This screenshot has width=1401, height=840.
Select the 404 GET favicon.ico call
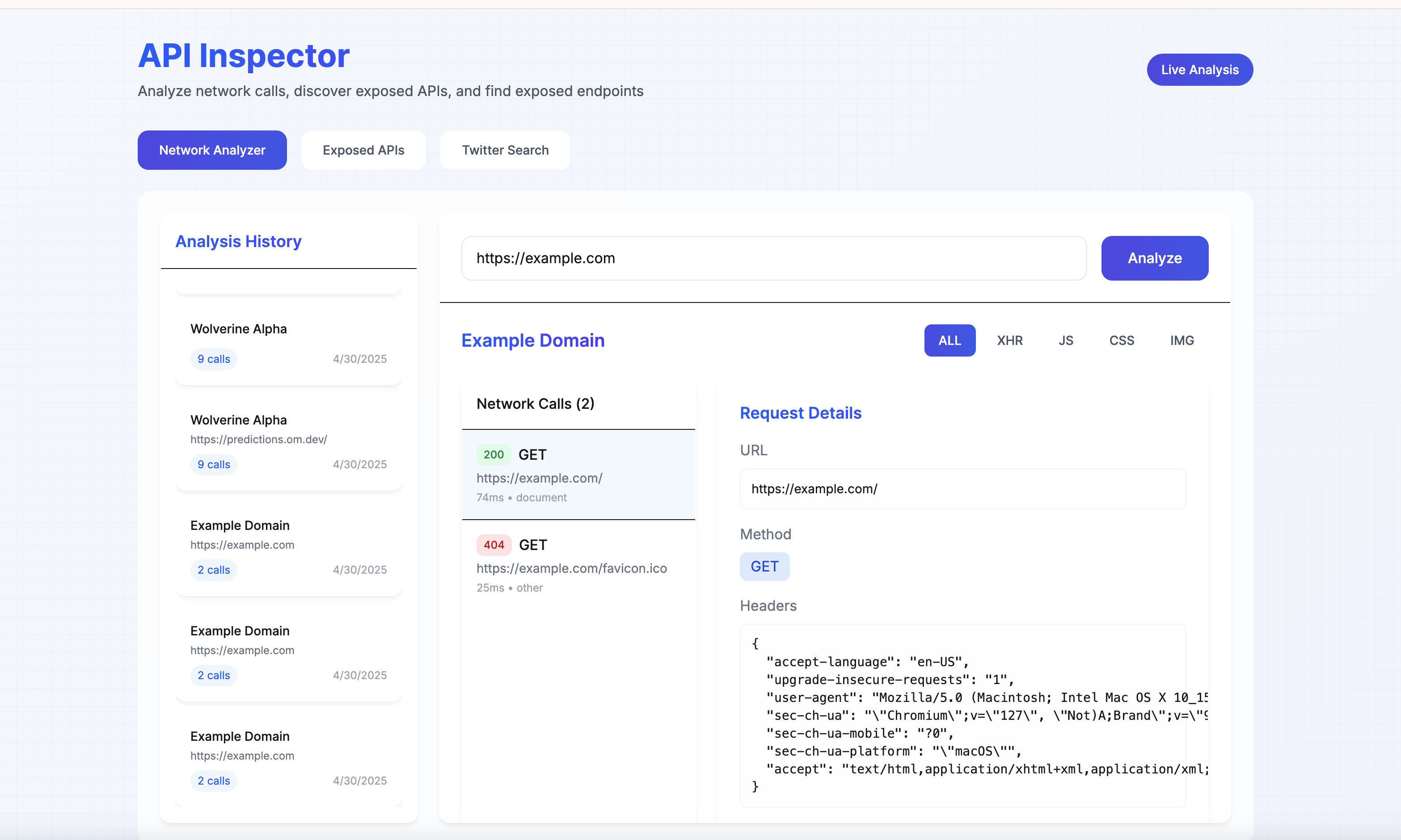(578, 565)
